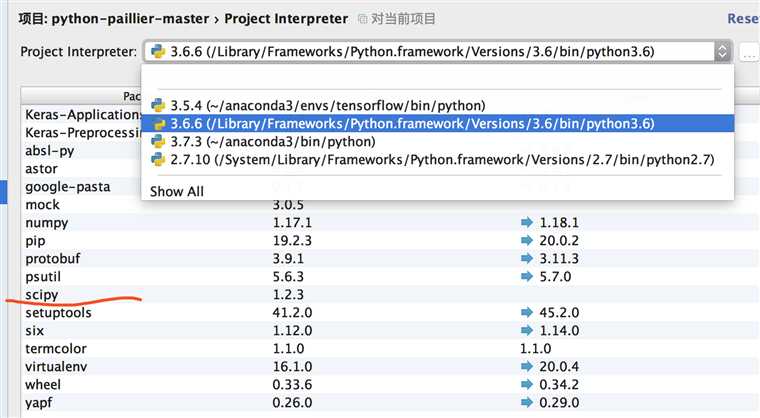Open the ellipsis button beside interpreter field

pos(749,52)
